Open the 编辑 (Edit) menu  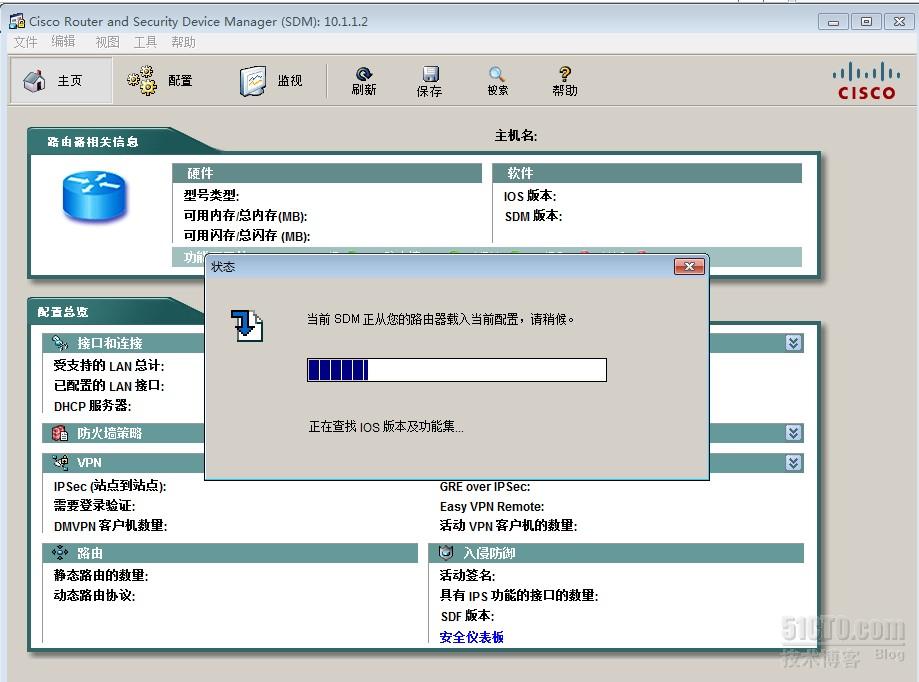(x=63, y=42)
